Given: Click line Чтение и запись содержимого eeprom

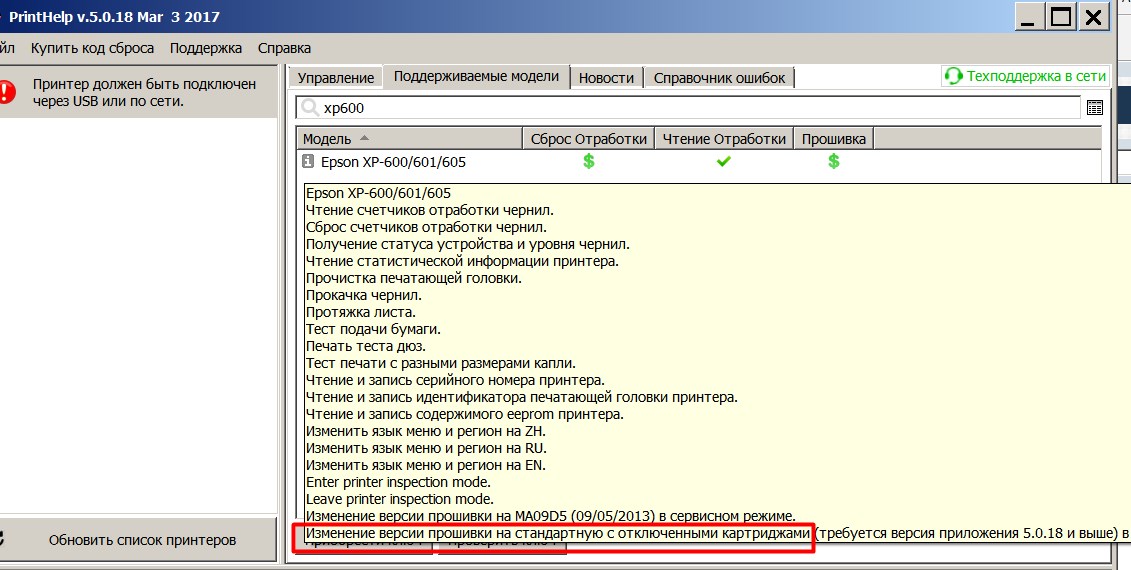Looking at the screenshot, I should point(465,414).
